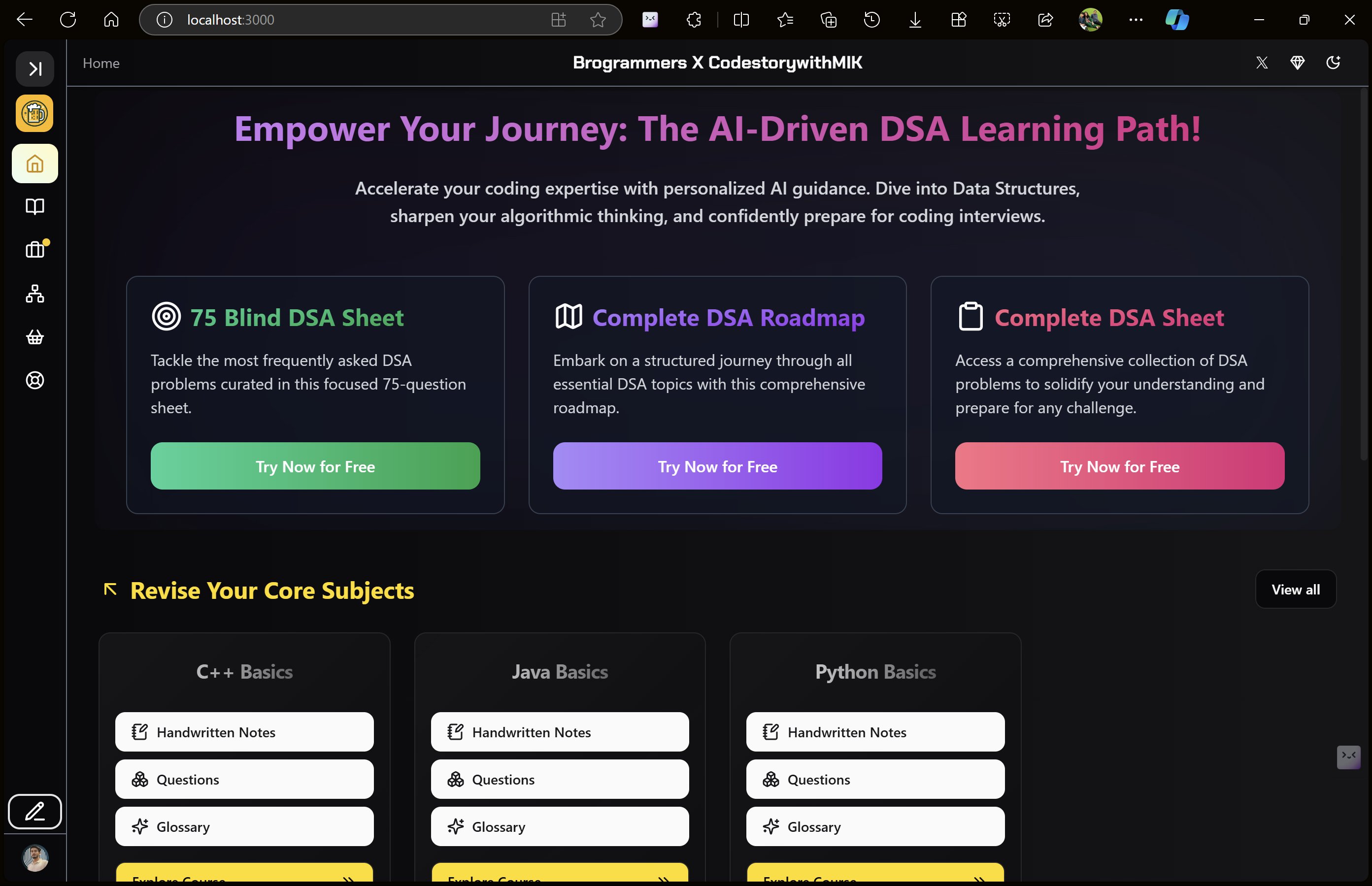Try the Complete DSA Sheet for free
Viewport: 1372px width, 886px height.
1119,466
